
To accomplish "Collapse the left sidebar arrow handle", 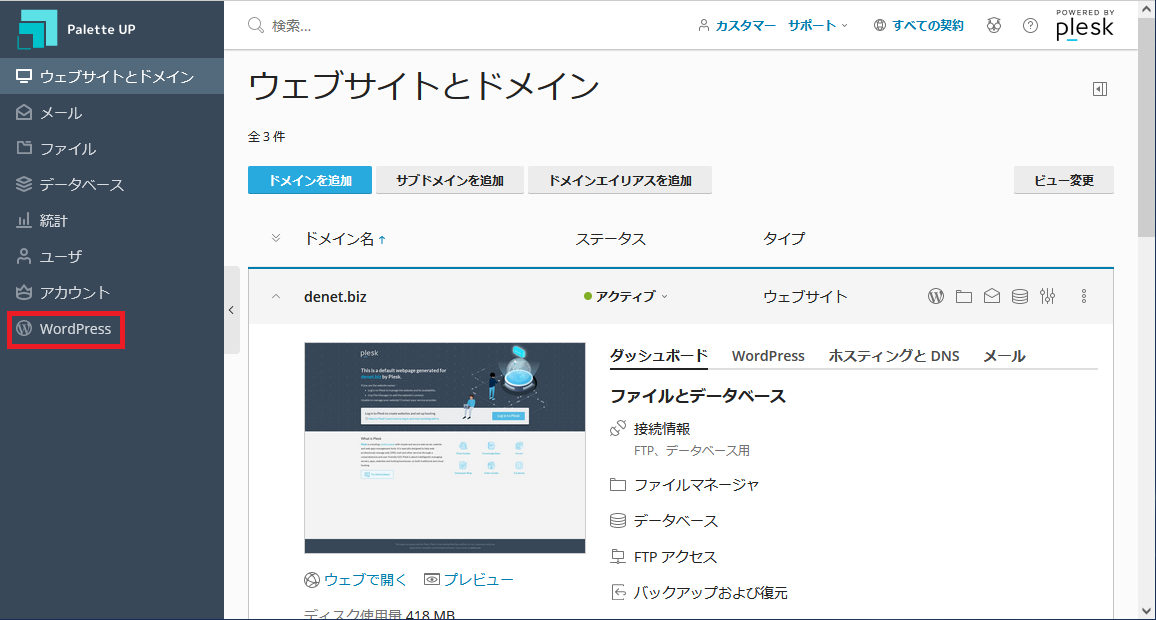I will coord(231,310).
